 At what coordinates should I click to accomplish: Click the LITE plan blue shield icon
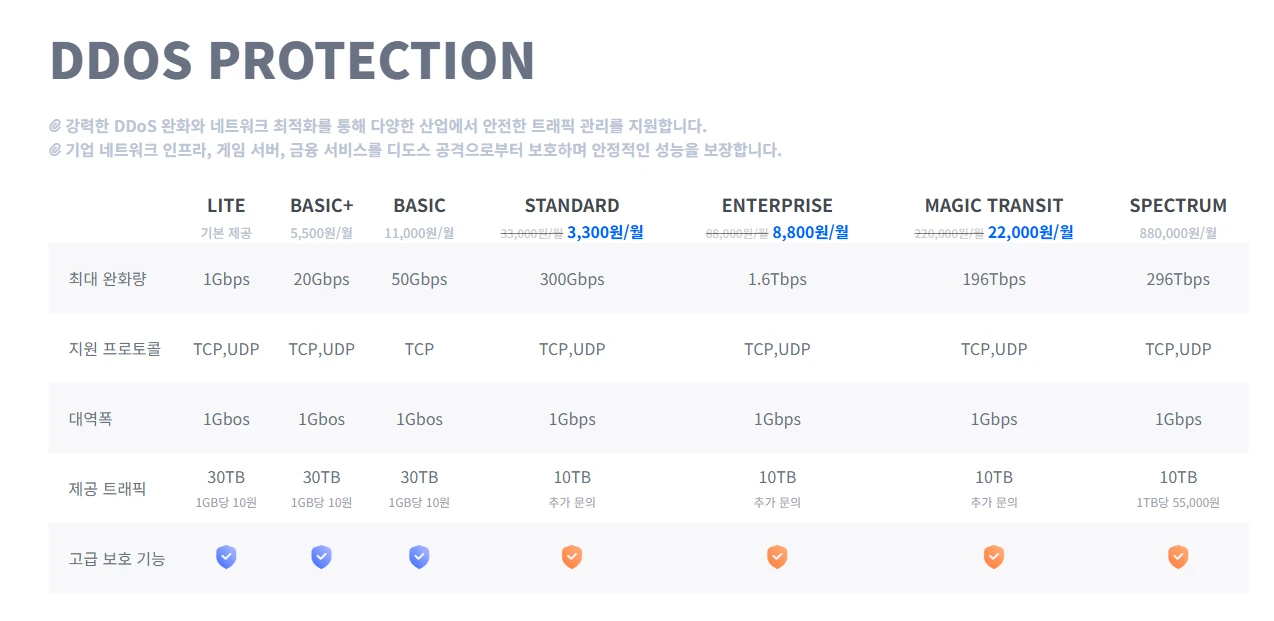227,557
